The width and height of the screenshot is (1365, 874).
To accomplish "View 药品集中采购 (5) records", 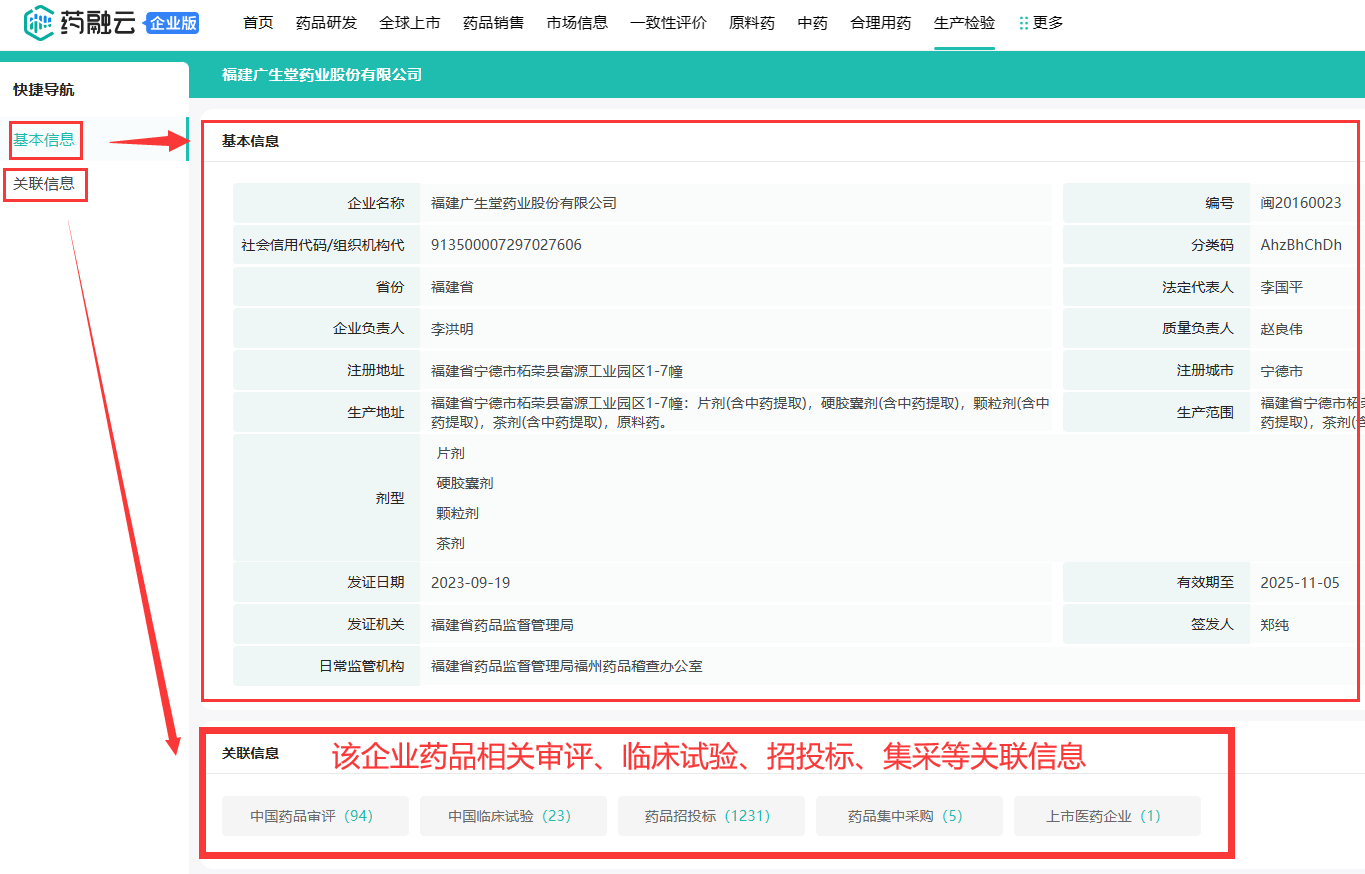I will pos(909,816).
